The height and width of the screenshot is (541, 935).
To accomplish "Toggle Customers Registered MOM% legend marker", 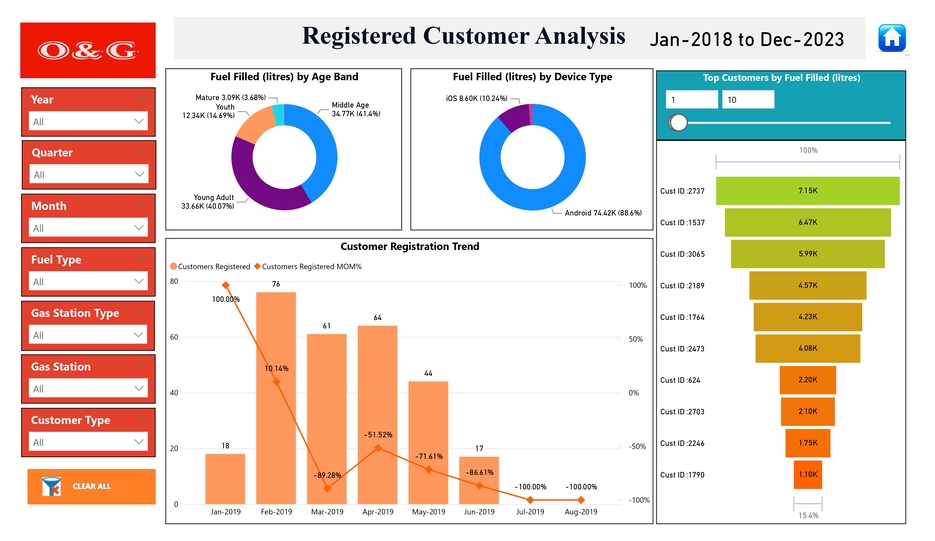I will (x=259, y=267).
